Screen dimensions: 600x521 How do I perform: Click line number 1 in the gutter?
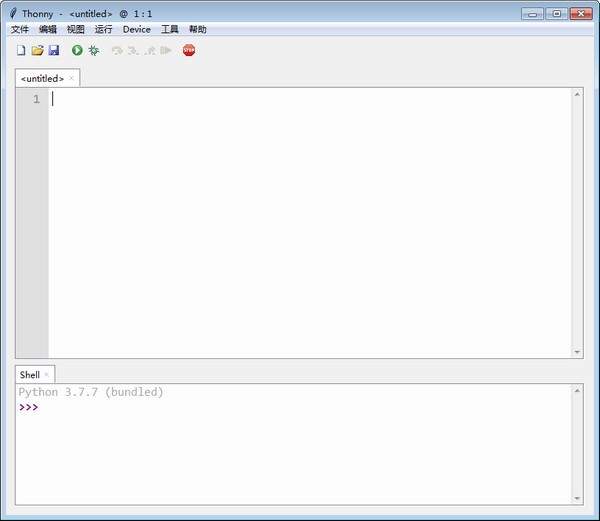36,99
